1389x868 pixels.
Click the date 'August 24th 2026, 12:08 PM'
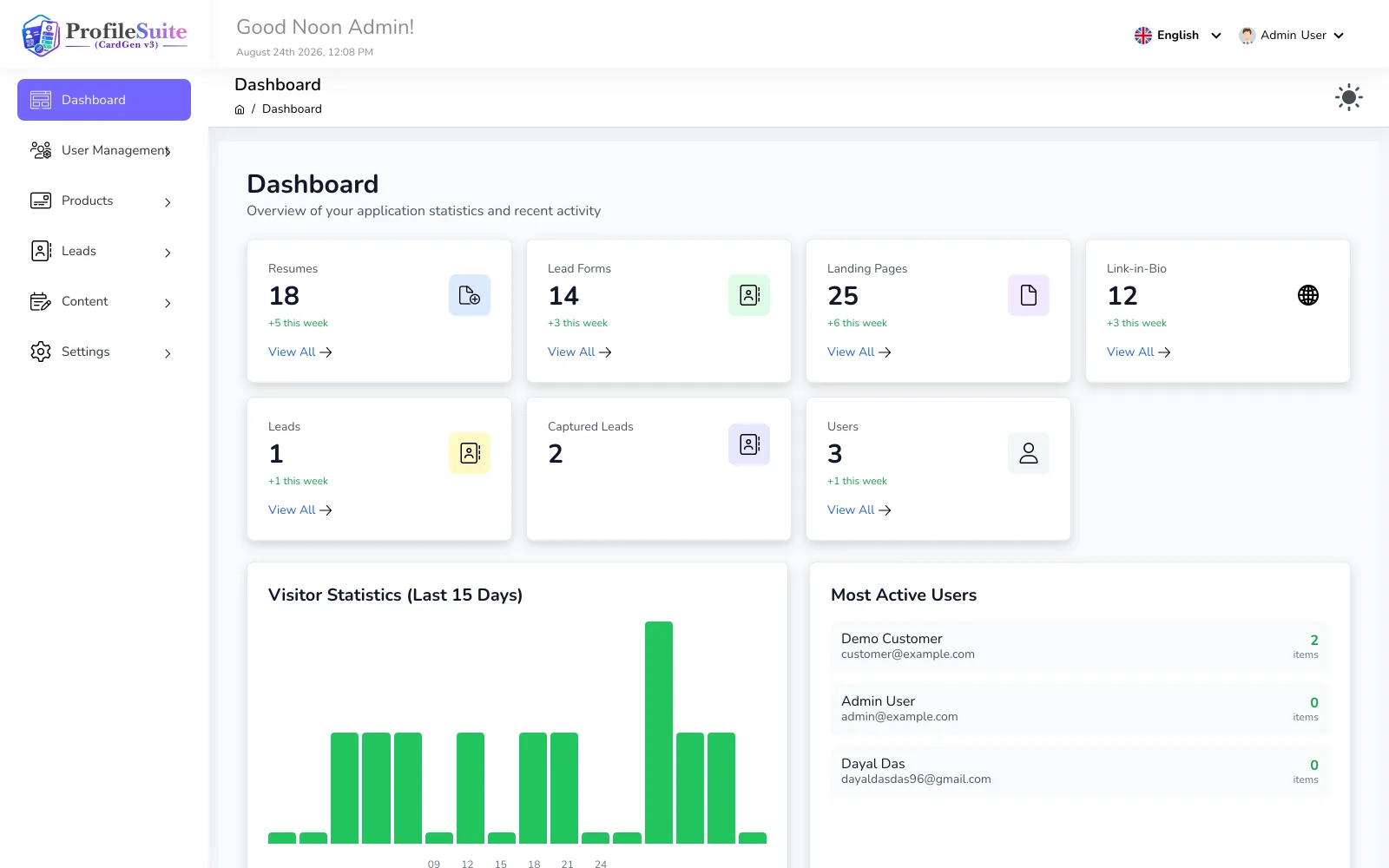click(x=305, y=52)
